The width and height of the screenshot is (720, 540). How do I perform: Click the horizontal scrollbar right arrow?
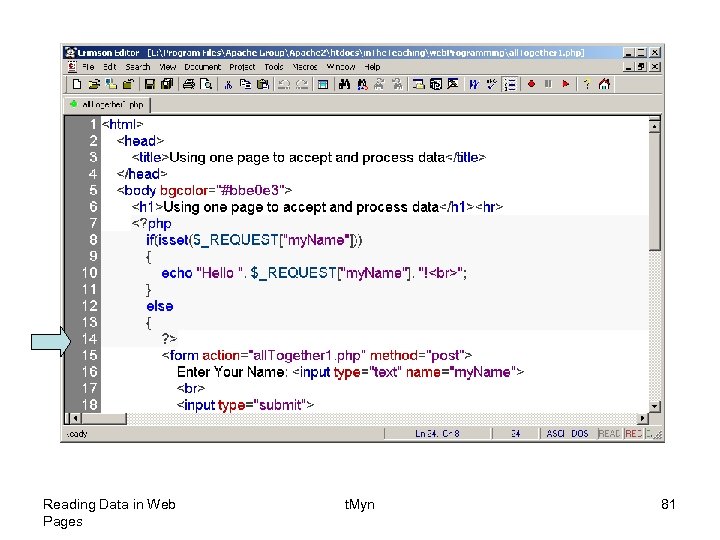(643, 418)
